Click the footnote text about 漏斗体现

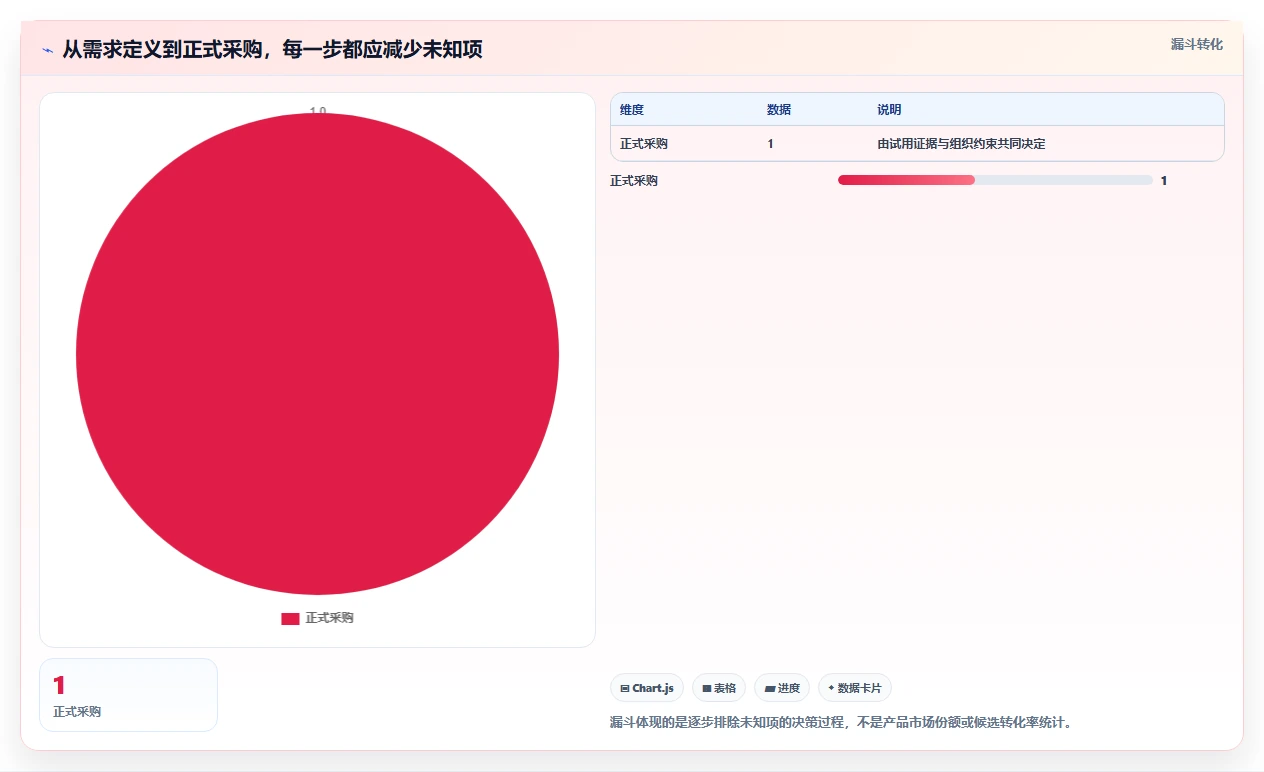point(841,722)
